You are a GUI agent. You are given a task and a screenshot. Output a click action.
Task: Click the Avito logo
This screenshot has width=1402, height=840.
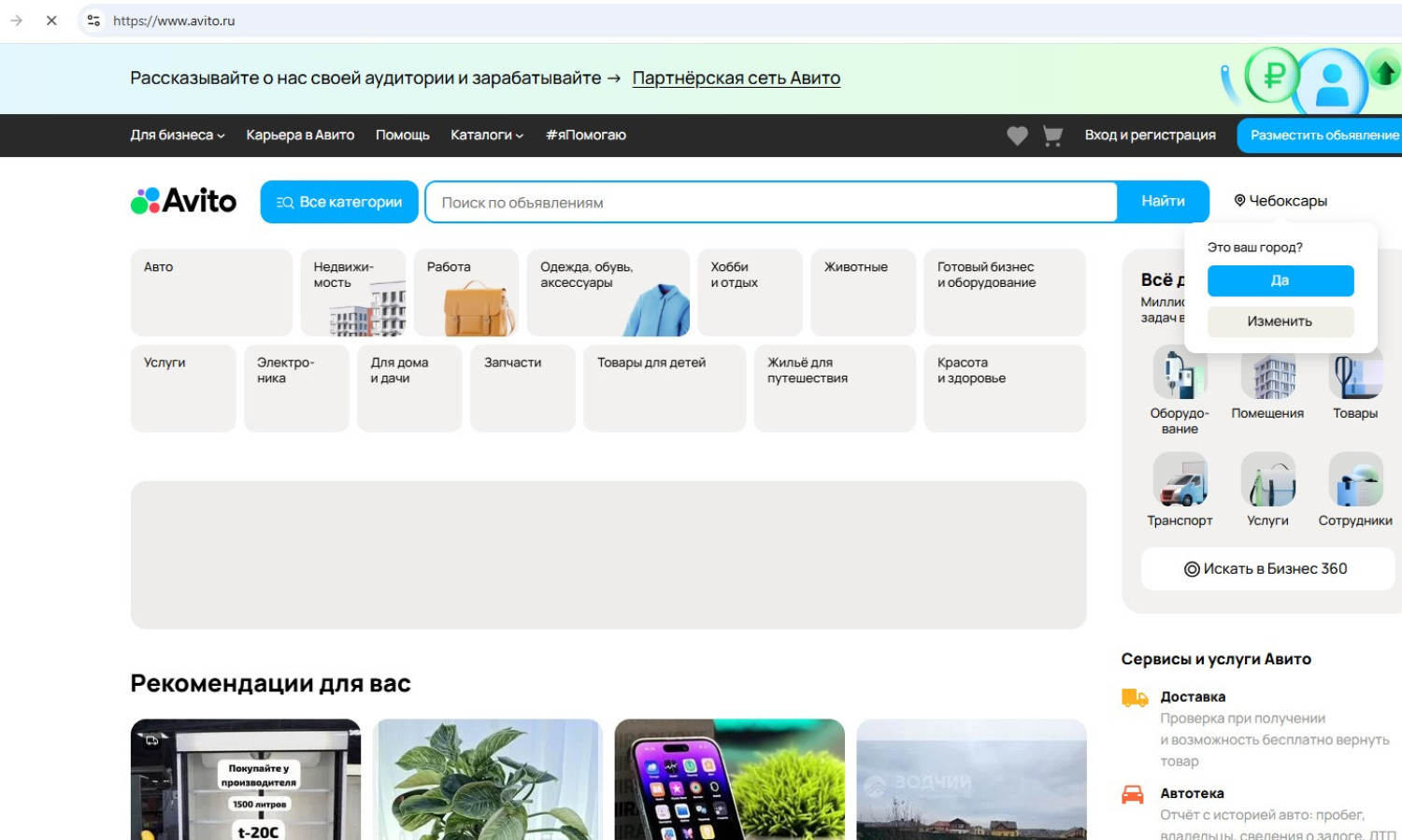[x=183, y=201]
